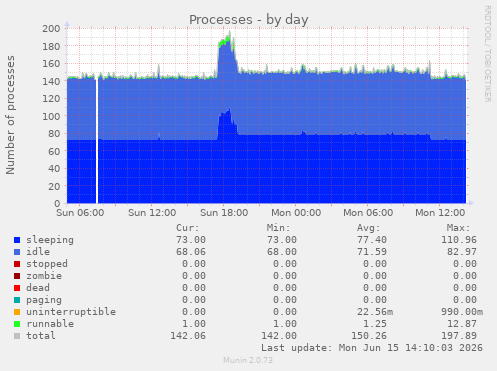497x371 pixels.
Task: Click total current value 142.06
Action: coord(188,336)
